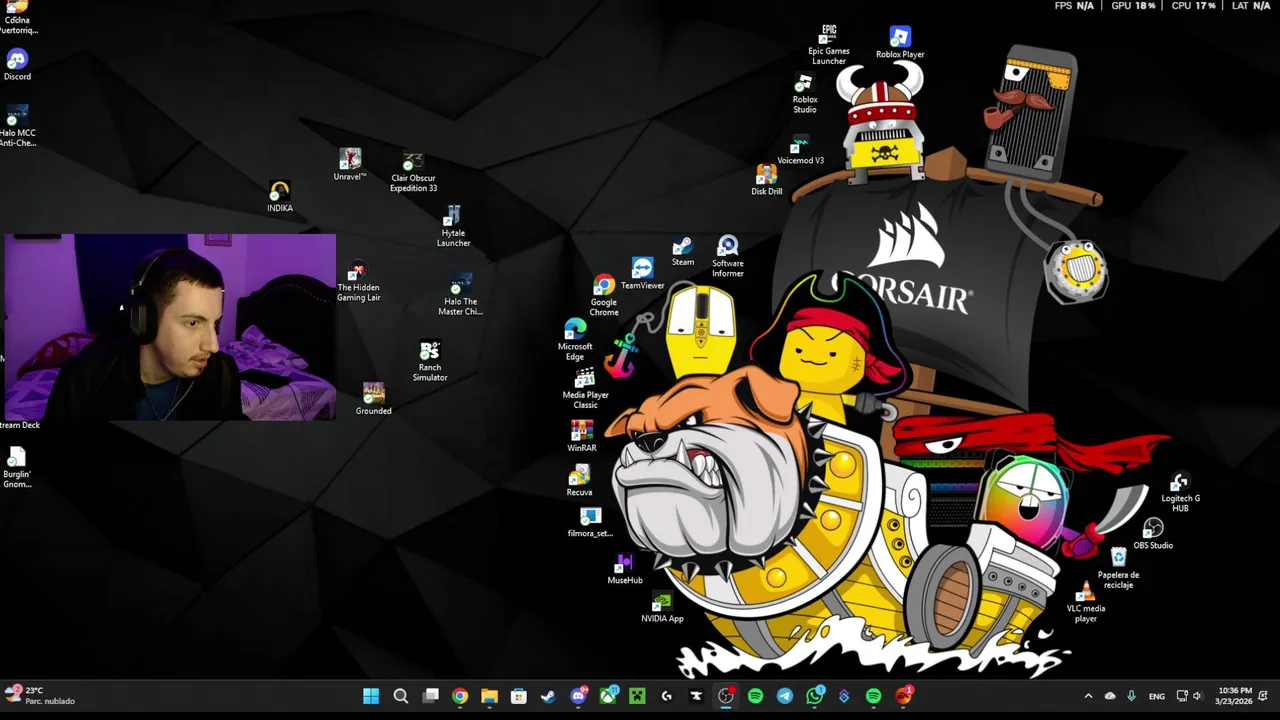
Task: Select VLC media player desktop icon
Action: [1086, 602]
